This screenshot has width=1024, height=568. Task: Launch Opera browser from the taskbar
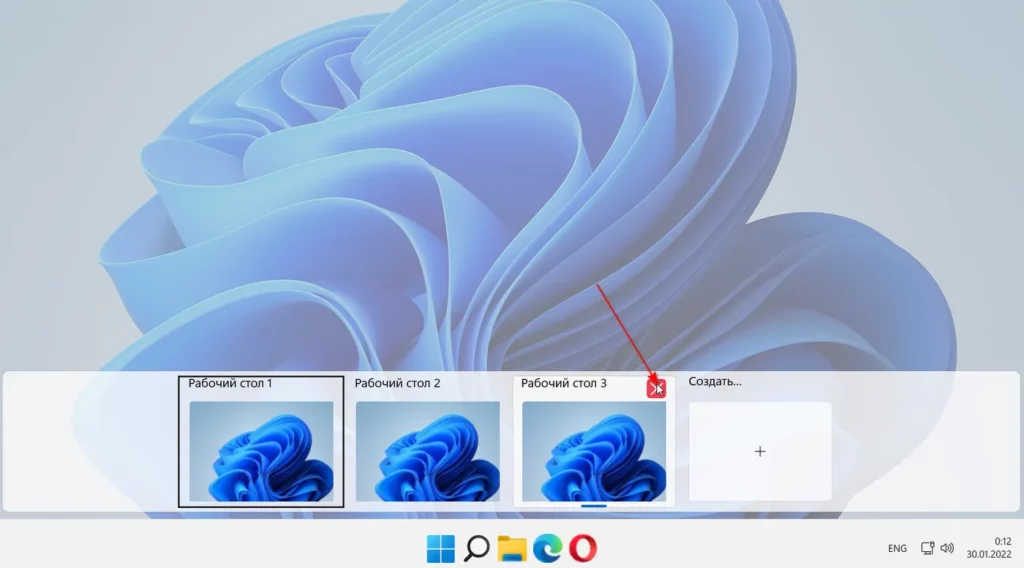pos(583,548)
